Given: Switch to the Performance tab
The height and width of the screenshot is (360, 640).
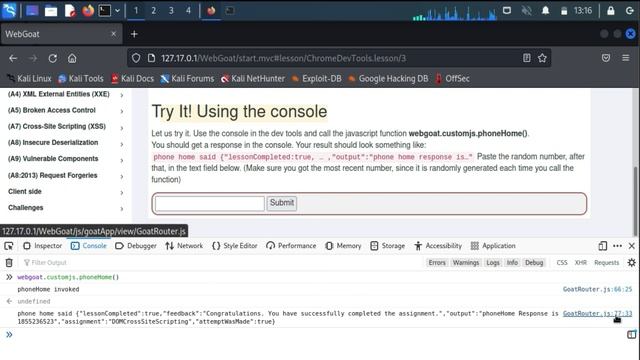Looking at the screenshot, I should pyautogui.click(x=291, y=246).
